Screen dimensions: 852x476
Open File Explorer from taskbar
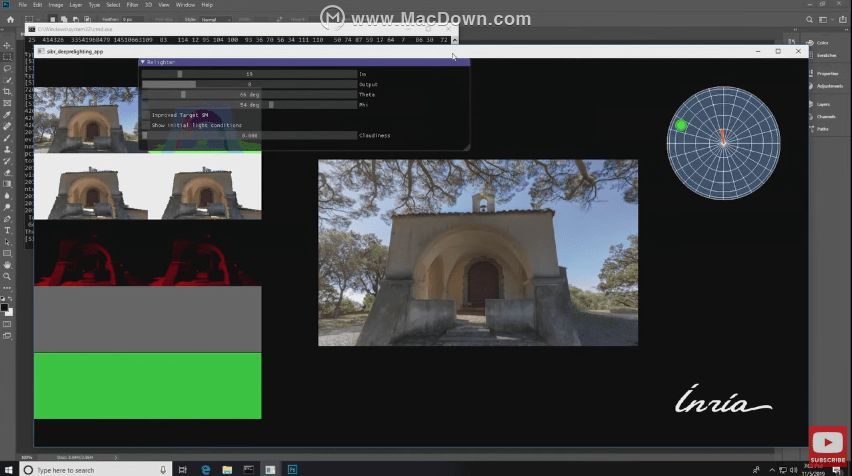227,469
